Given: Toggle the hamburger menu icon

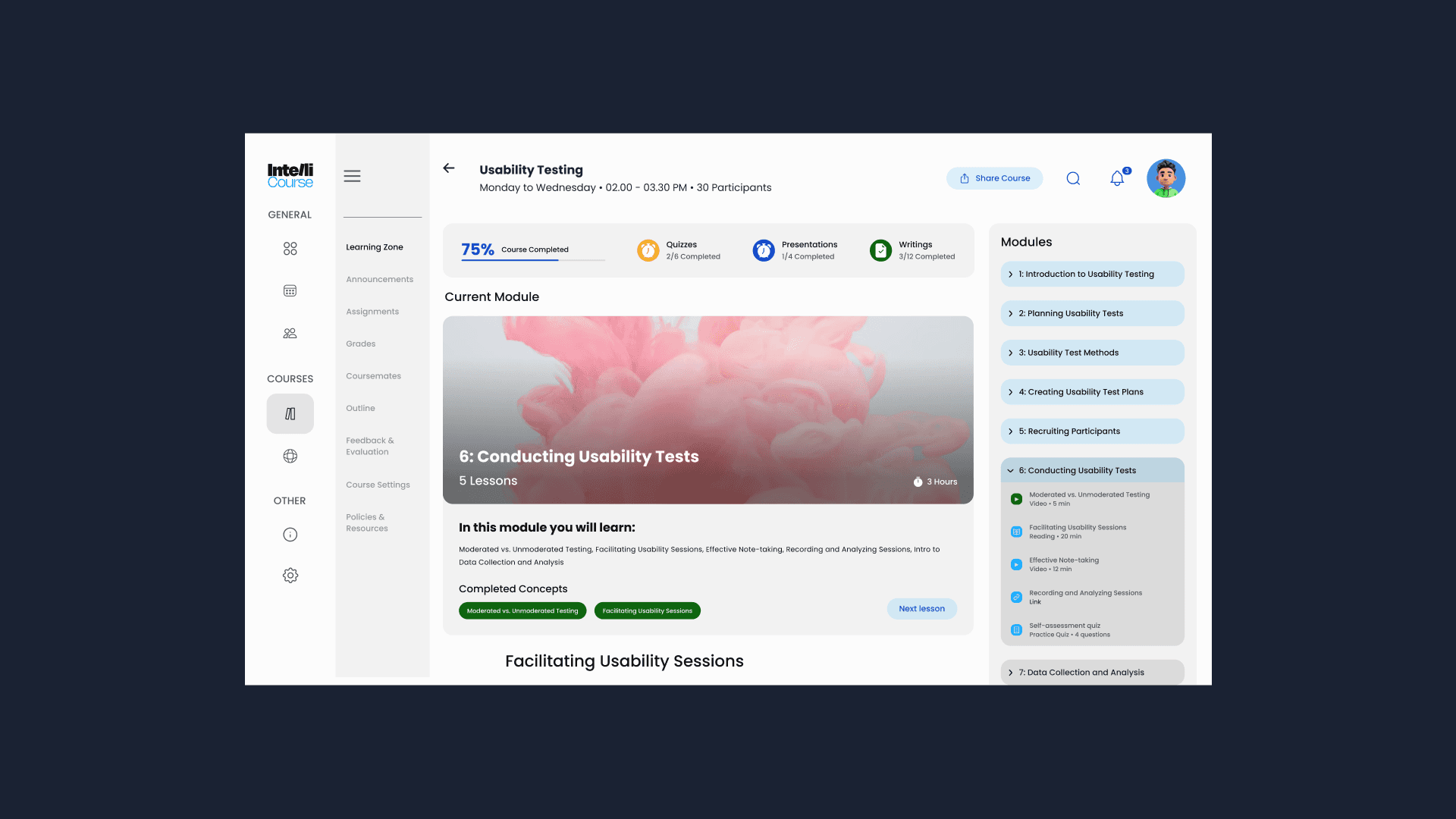Looking at the screenshot, I should click(x=352, y=176).
